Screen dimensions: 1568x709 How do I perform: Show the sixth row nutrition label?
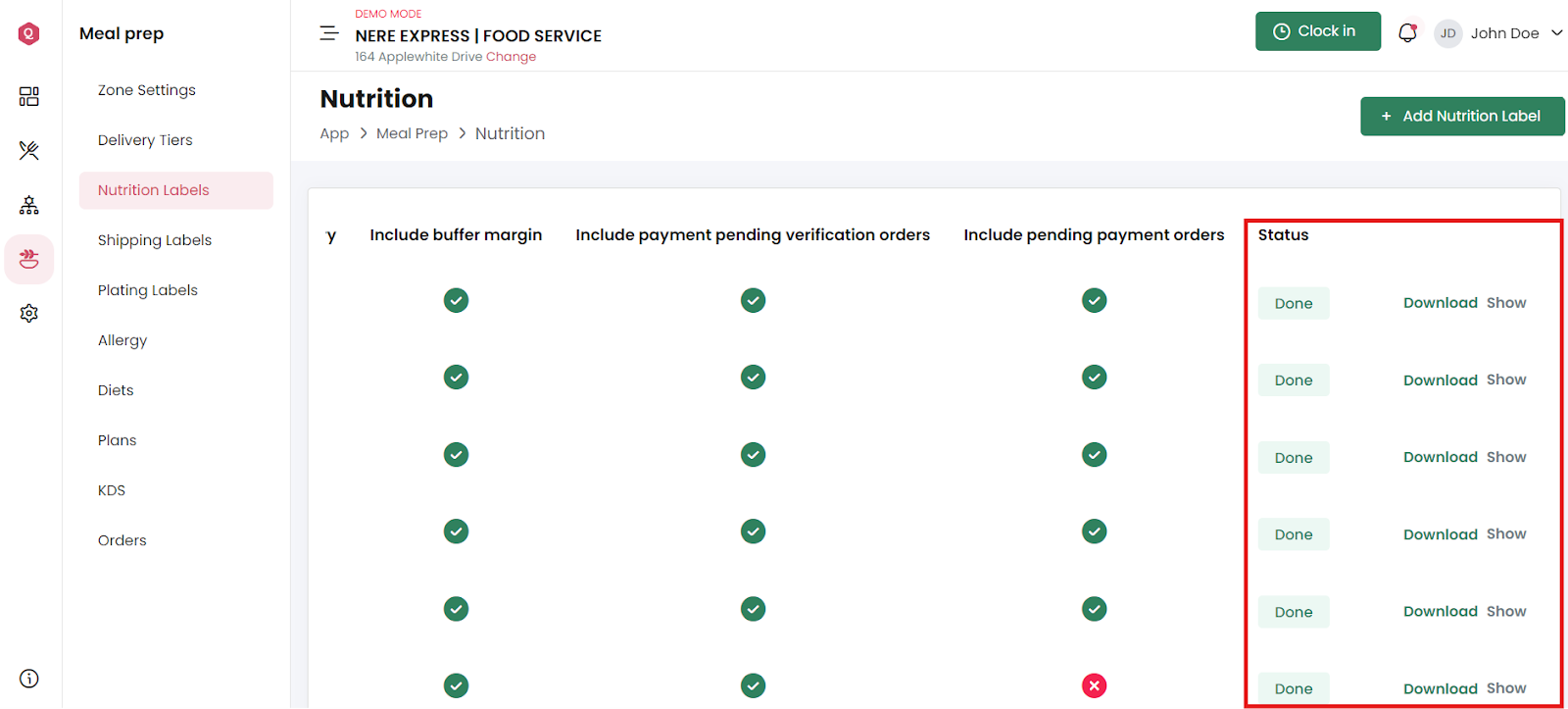pos(1506,688)
